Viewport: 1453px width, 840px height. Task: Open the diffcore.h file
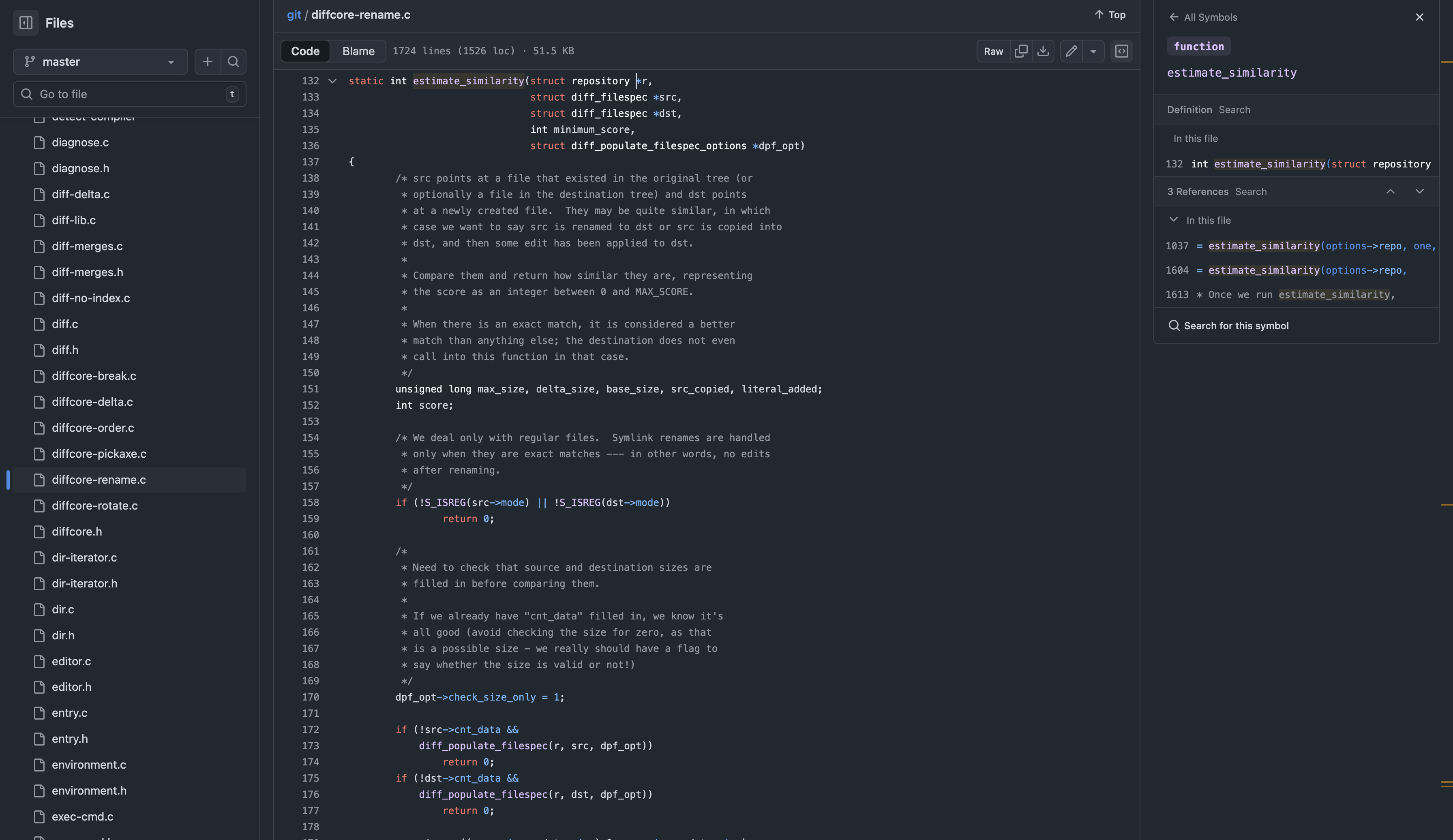(x=77, y=531)
